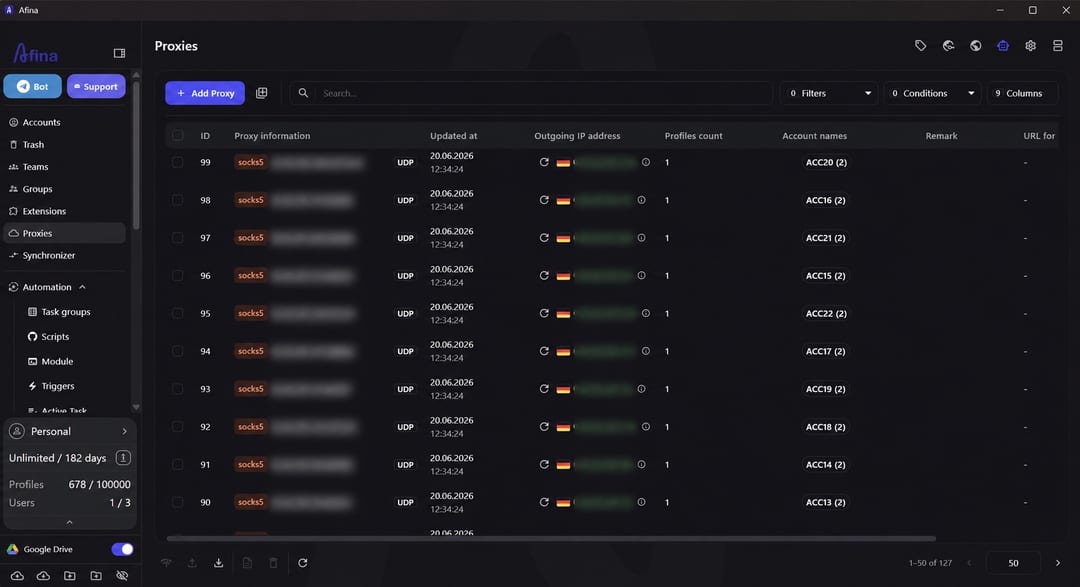Open Extensions in the sidebar
Viewport: 1080px width, 587px height.
click(x=64, y=211)
